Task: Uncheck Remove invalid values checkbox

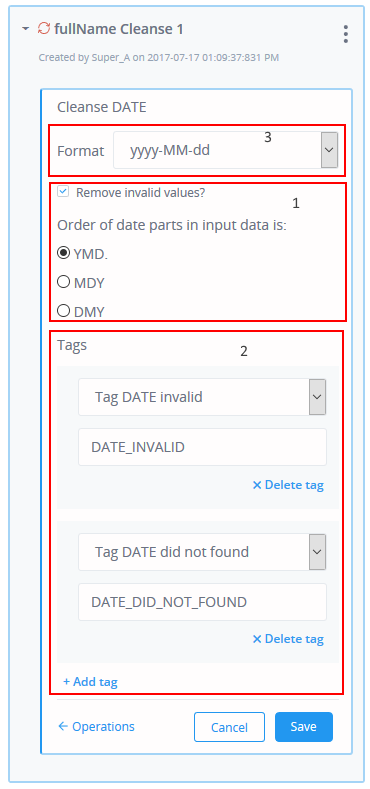Action: pos(62,192)
